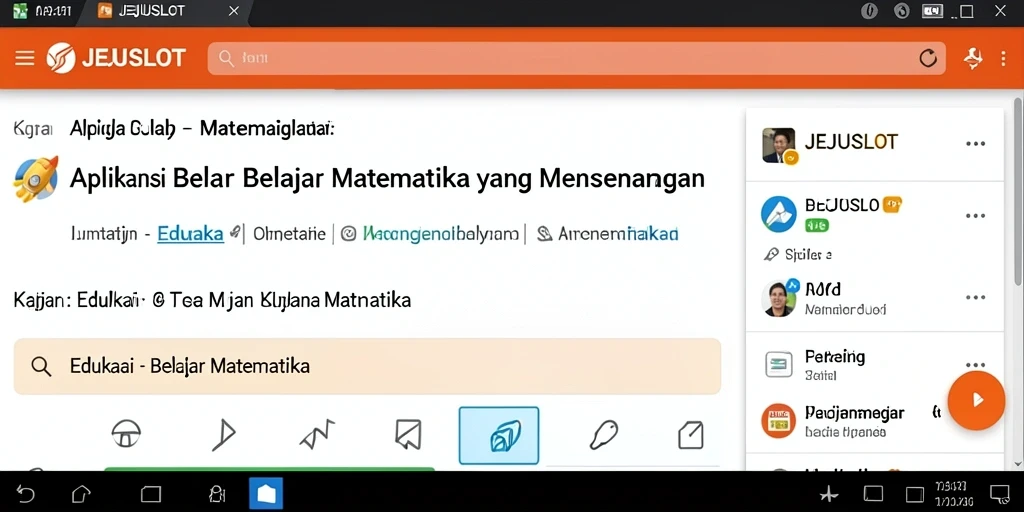Click the home icon in bottom bar
This screenshot has width=1024, height=512.
point(81,493)
